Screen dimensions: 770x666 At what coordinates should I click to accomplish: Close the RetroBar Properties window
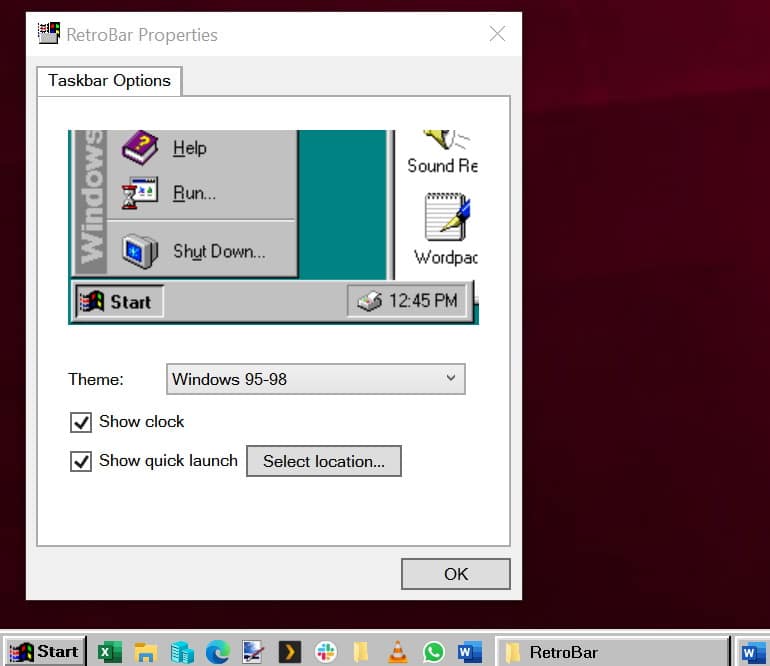pos(497,34)
